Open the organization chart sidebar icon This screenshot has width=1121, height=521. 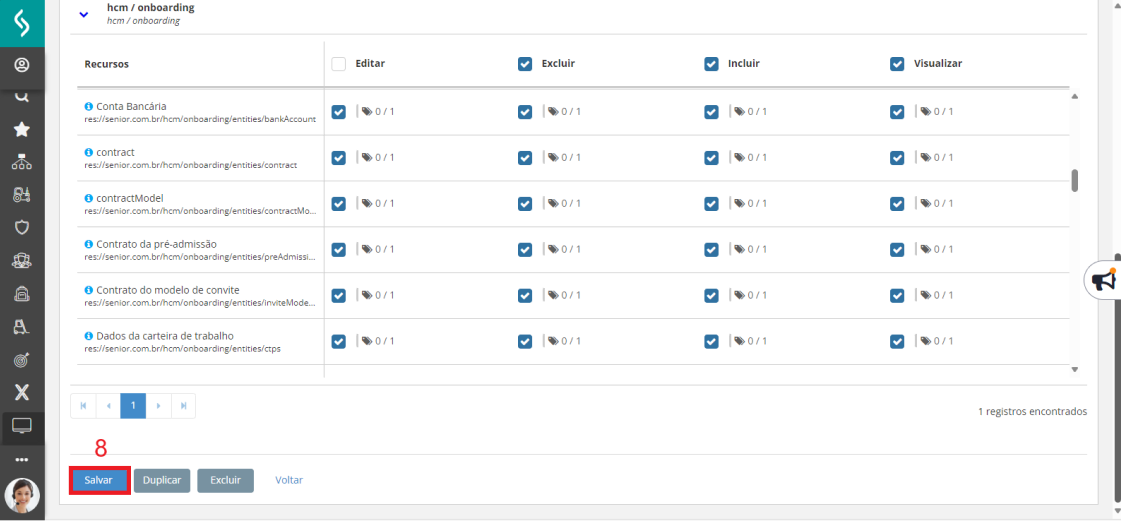[x=21, y=162]
